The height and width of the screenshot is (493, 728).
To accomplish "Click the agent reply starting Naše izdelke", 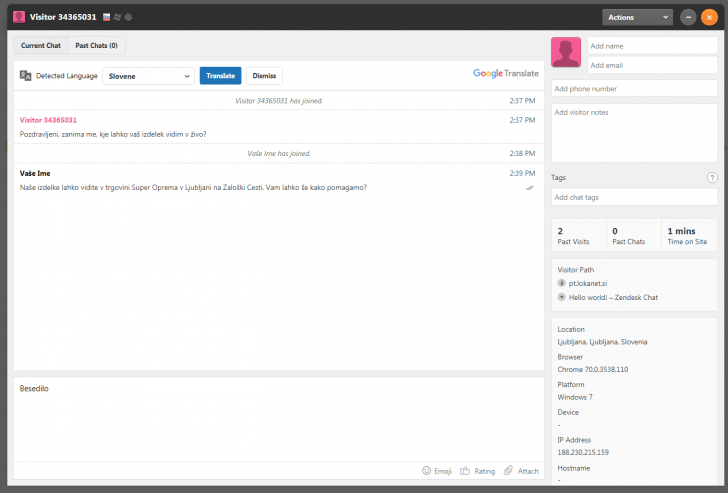I will [193, 188].
